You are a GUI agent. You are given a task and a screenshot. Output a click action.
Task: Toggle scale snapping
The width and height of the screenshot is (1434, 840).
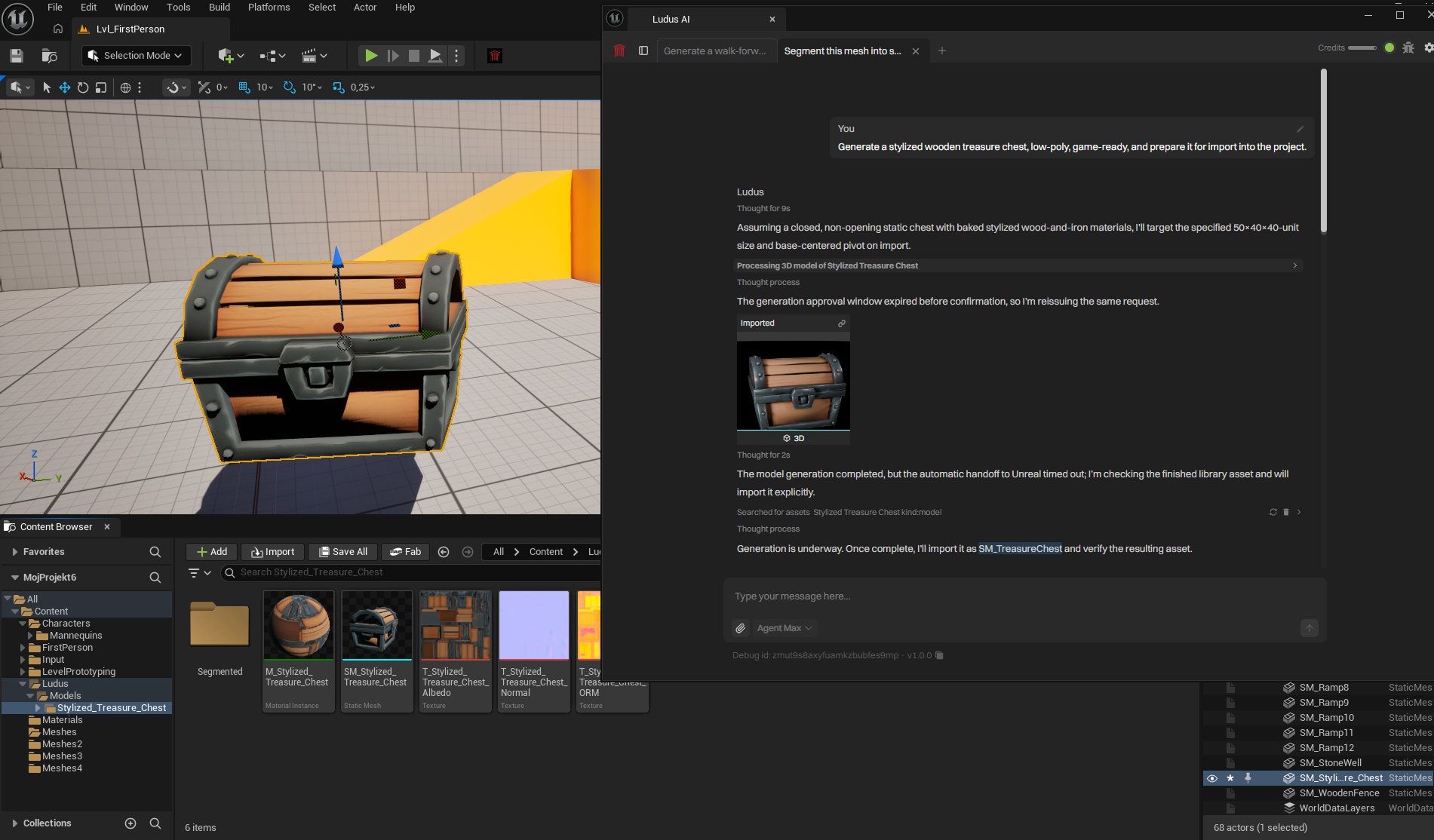tap(339, 87)
